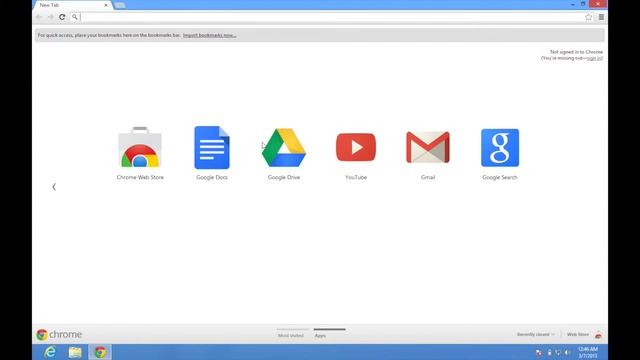The height and width of the screenshot is (360, 640).
Task: Open the Web Store link at bottom
Action: tap(578, 334)
